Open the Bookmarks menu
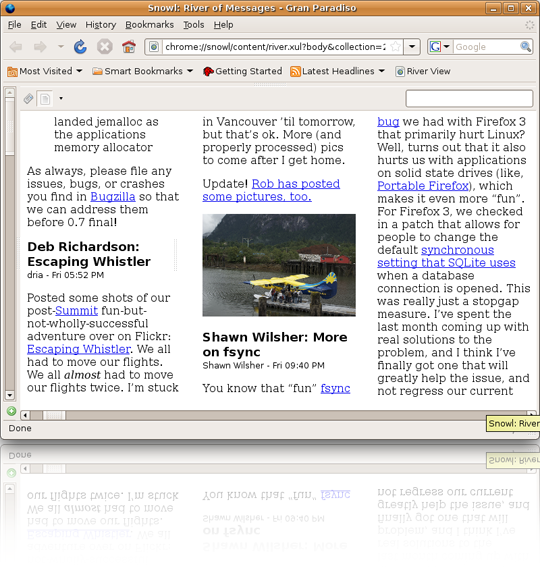Viewport: 540px width, 567px height. [149, 25]
